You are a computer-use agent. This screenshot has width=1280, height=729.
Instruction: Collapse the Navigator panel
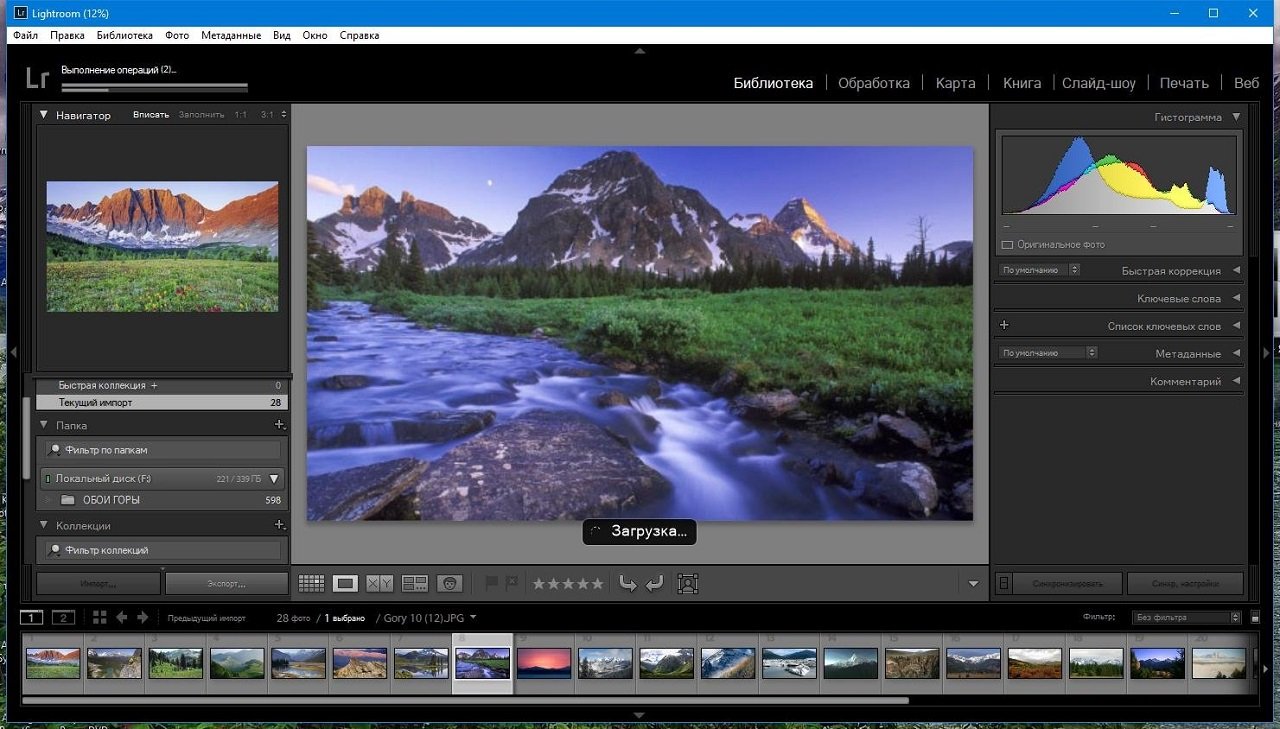pyautogui.click(x=44, y=115)
